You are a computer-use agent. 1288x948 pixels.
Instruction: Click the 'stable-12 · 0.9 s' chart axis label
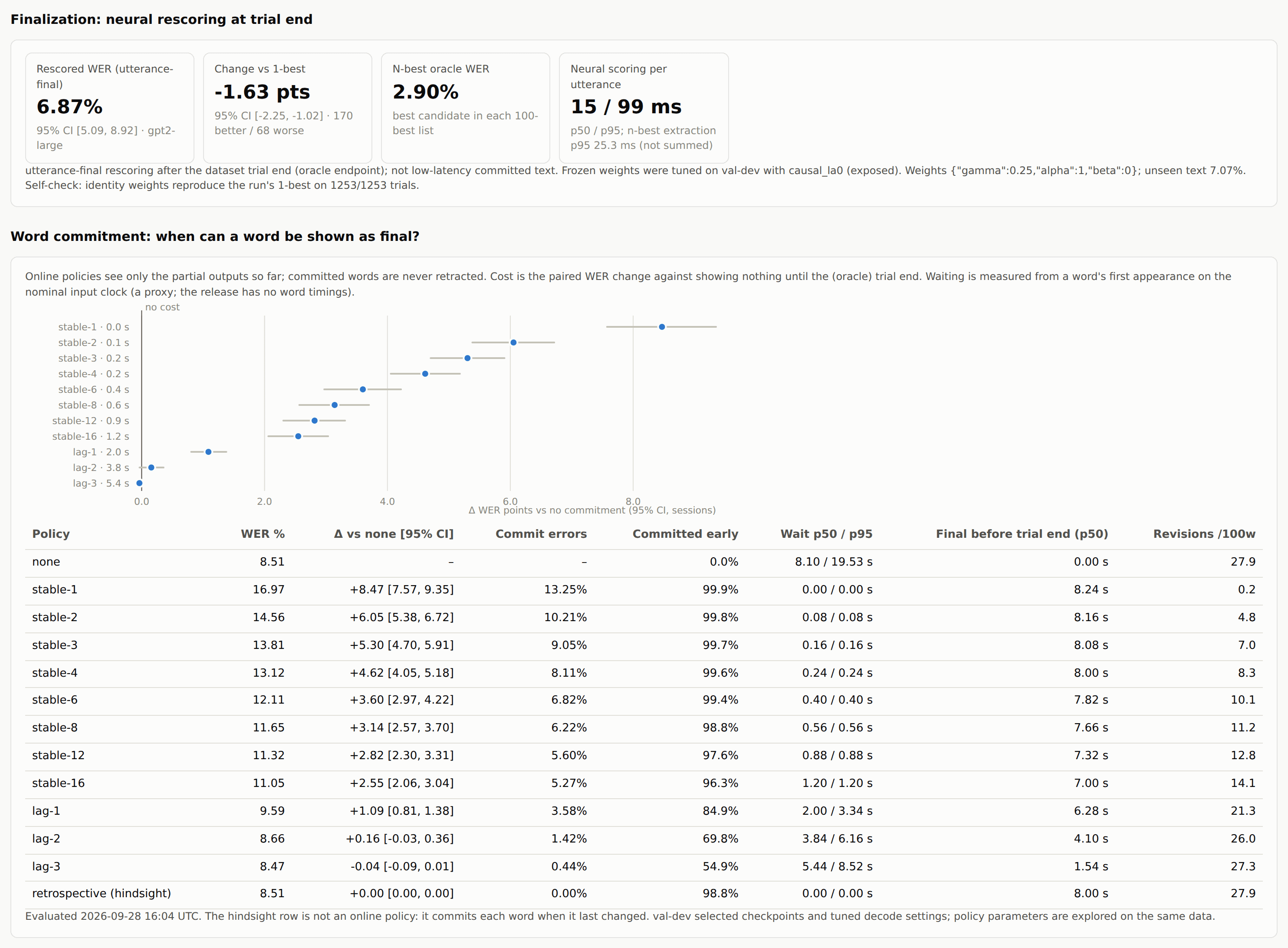click(91, 421)
